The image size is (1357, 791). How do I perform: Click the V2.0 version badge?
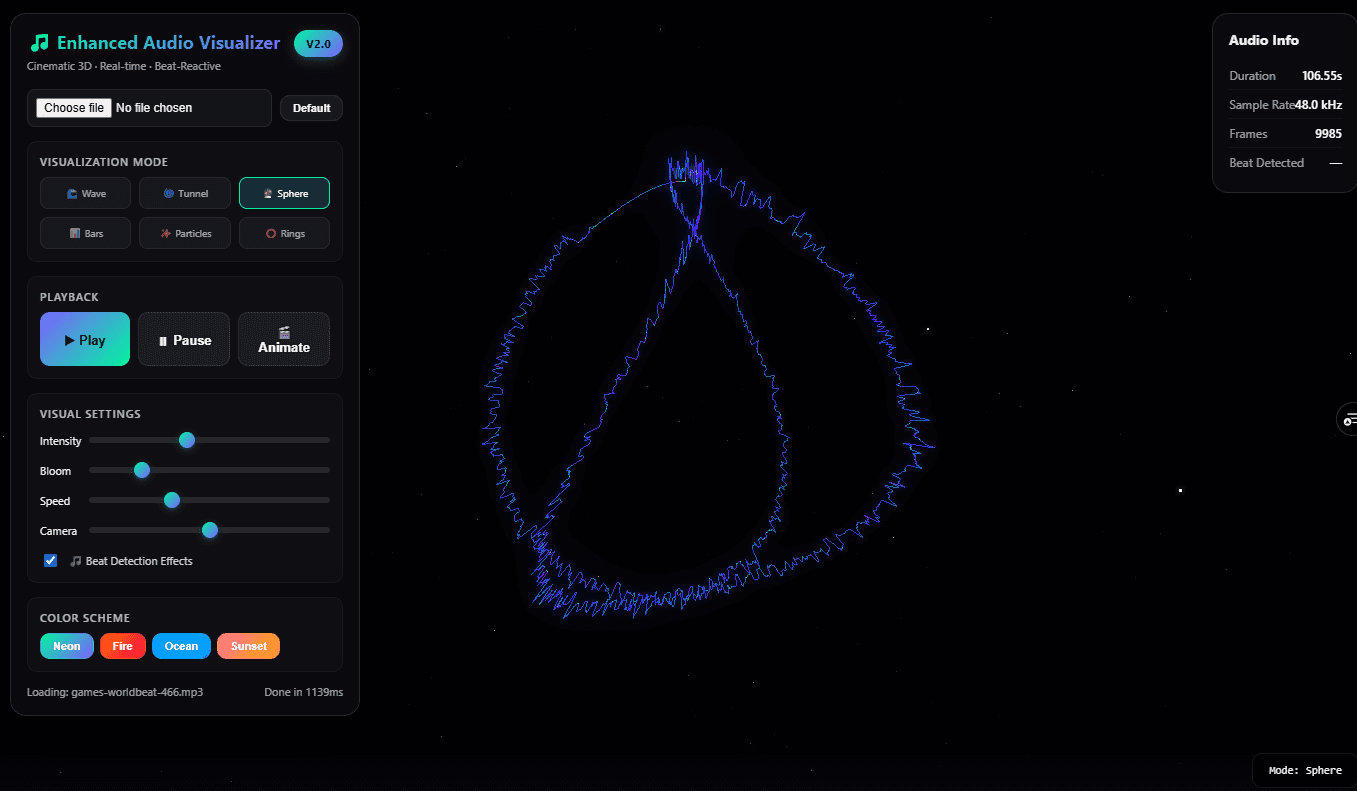(317, 43)
